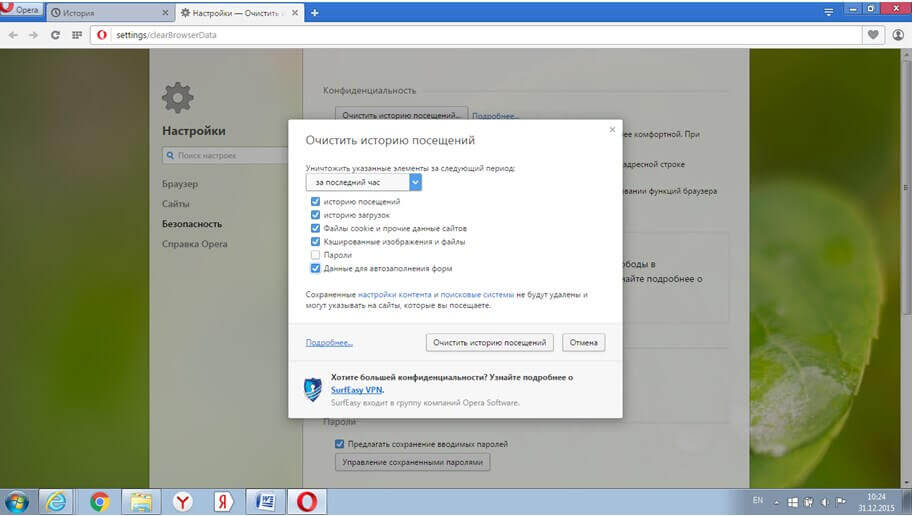
Task: Click the Opera menu button
Action: coord(20,12)
